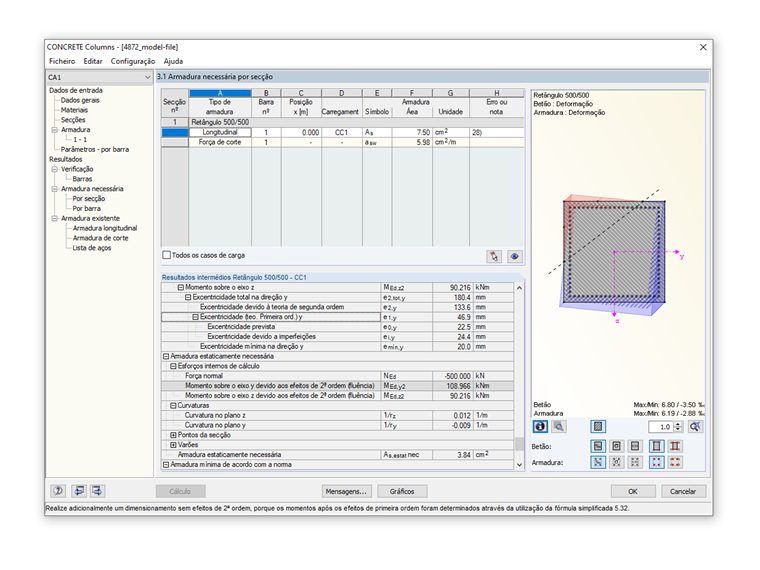The width and height of the screenshot is (760, 570).
Task: Open 'Armadura de corte' in the navigator
Action: coord(100,238)
